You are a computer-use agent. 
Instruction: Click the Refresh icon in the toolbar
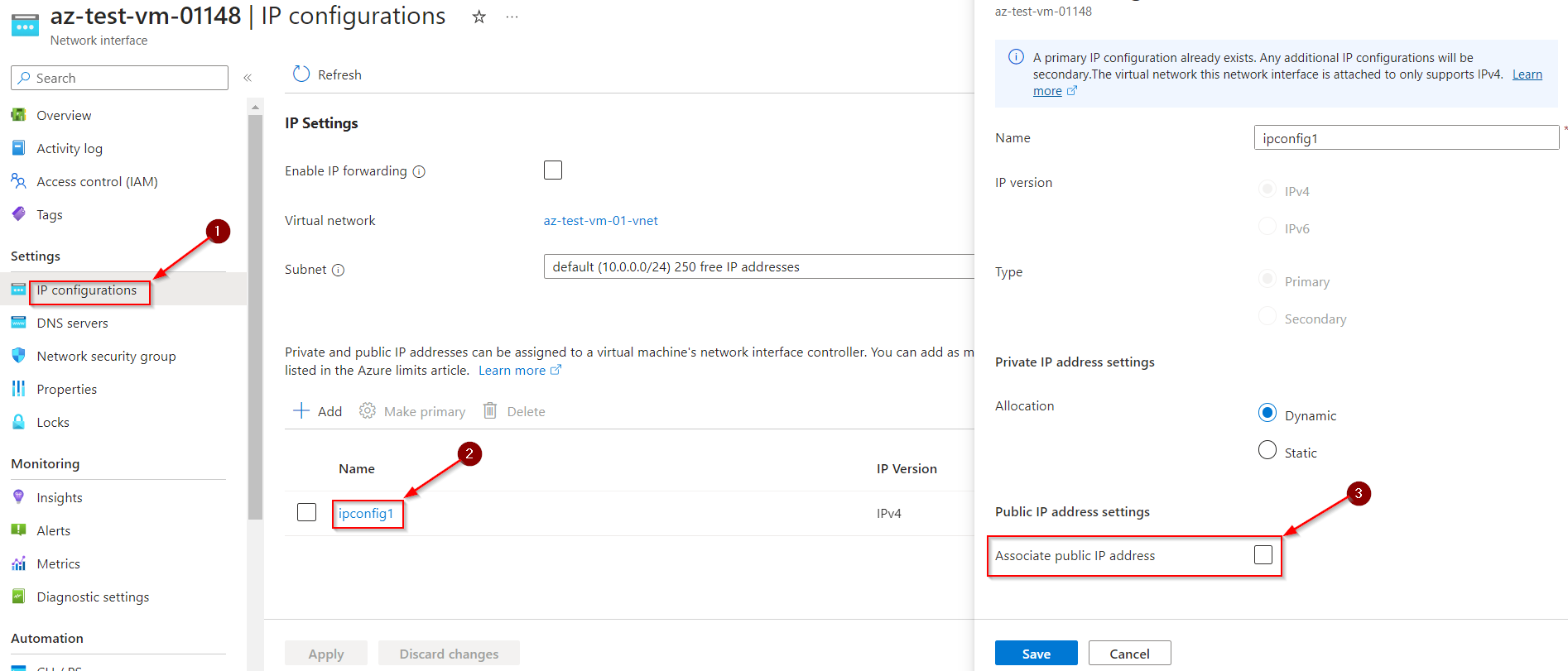[301, 74]
